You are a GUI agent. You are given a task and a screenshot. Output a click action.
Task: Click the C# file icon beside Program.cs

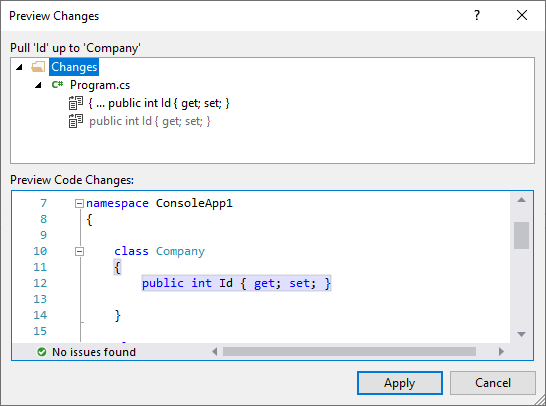click(x=57, y=85)
